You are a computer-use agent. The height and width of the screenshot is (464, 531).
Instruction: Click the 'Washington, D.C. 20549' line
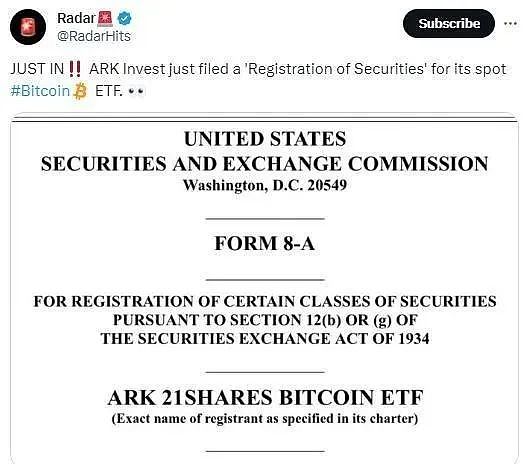pos(265,185)
